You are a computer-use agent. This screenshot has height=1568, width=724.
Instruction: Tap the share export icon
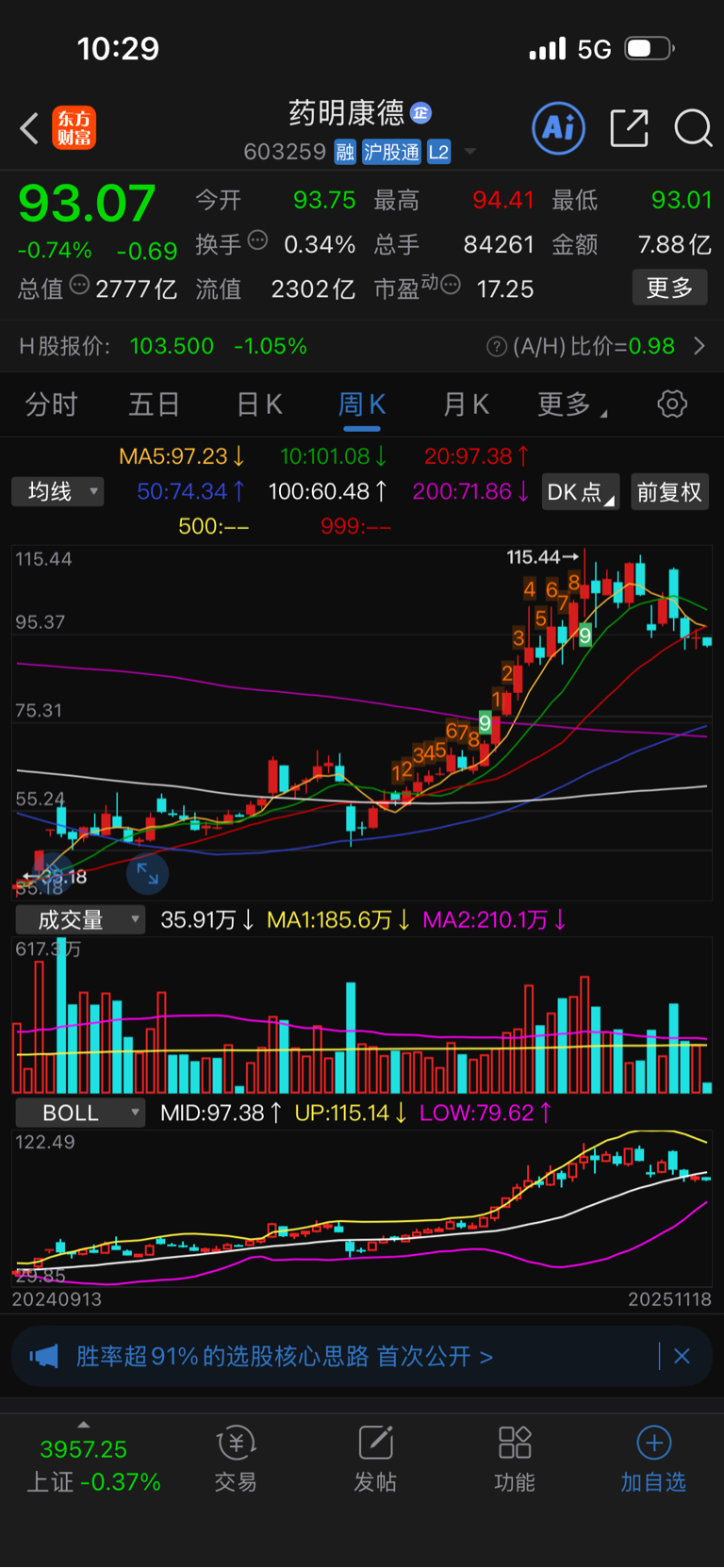629,127
